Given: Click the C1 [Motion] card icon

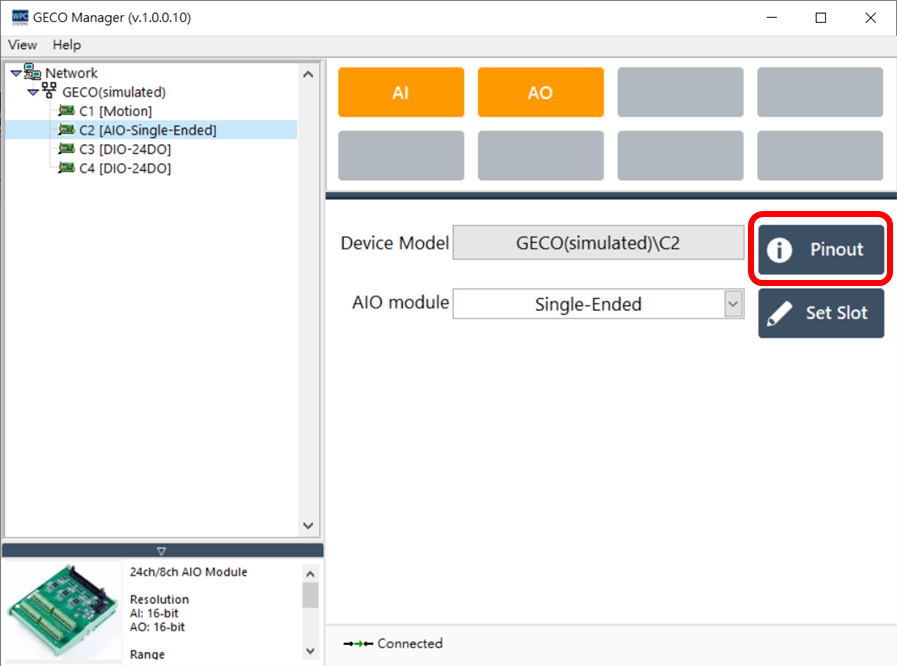Looking at the screenshot, I should tap(66, 111).
